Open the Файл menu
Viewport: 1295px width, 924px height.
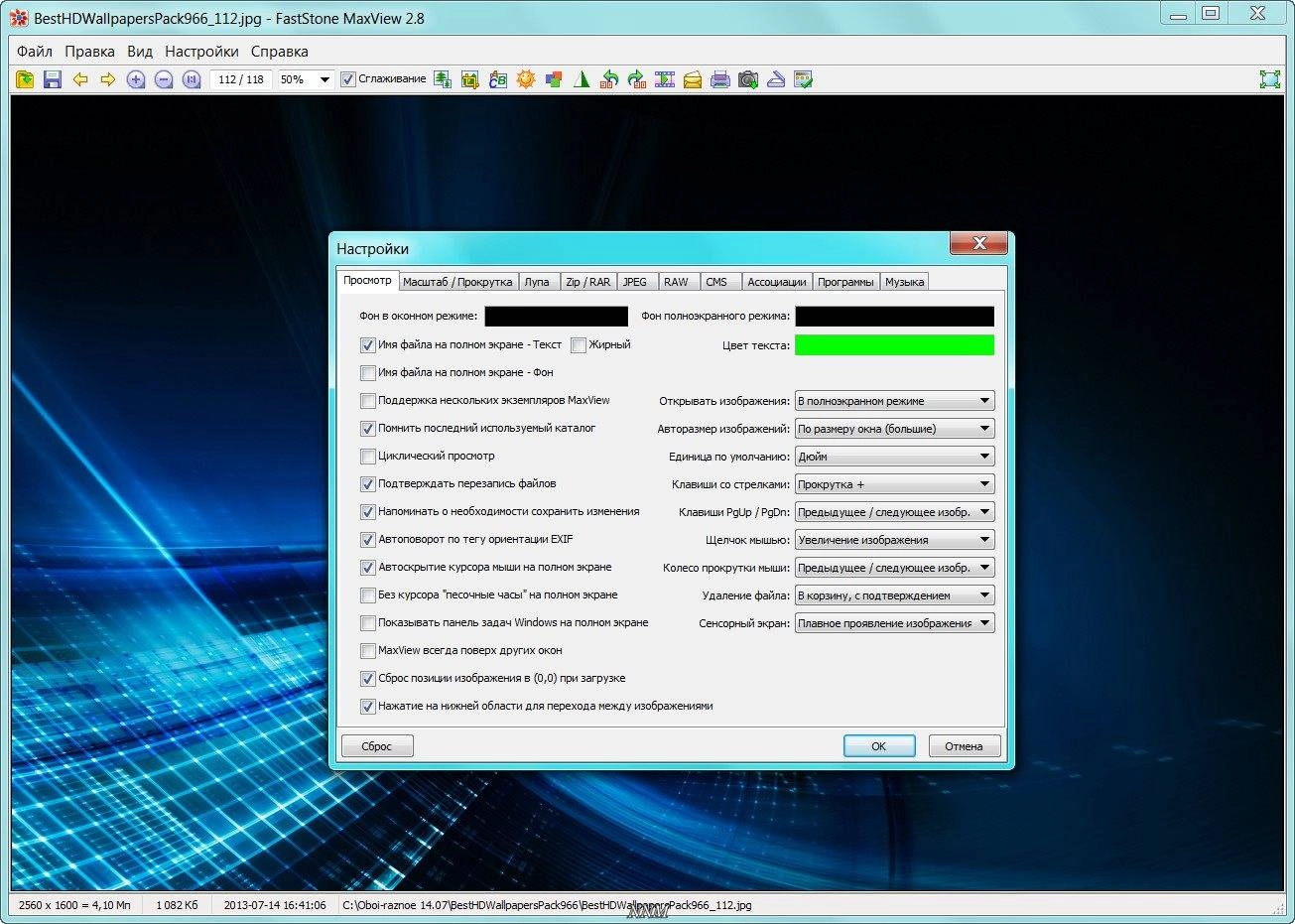pyautogui.click(x=35, y=52)
